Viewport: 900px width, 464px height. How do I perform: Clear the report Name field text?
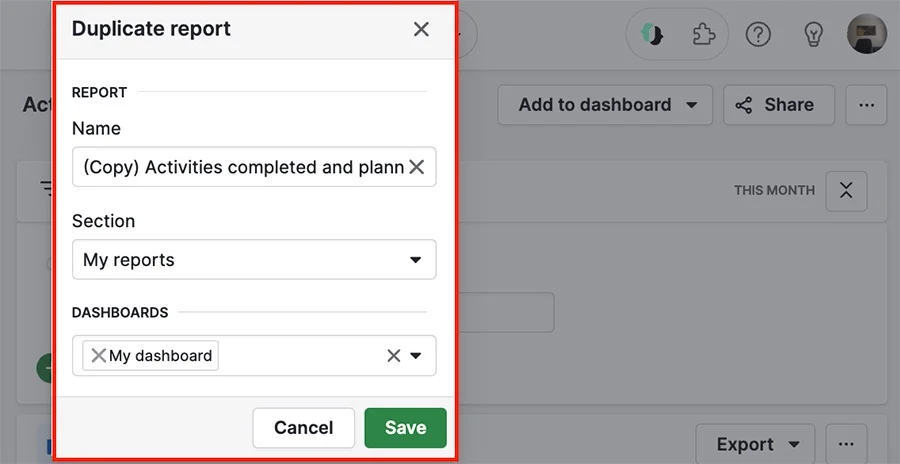point(416,167)
